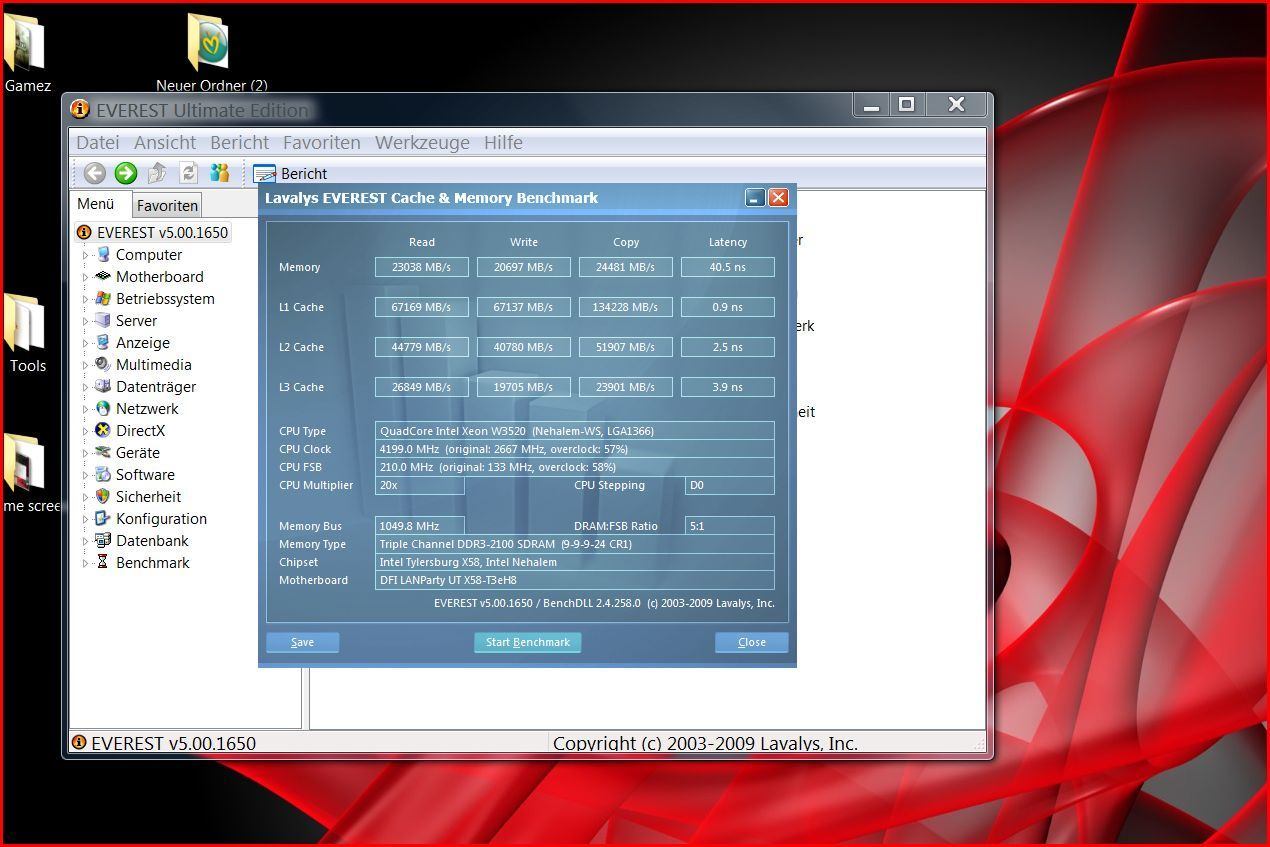Click the CPU Type field QuadCore Intel Xeon W3520
This screenshot has width=1270, height=847.
574,431
